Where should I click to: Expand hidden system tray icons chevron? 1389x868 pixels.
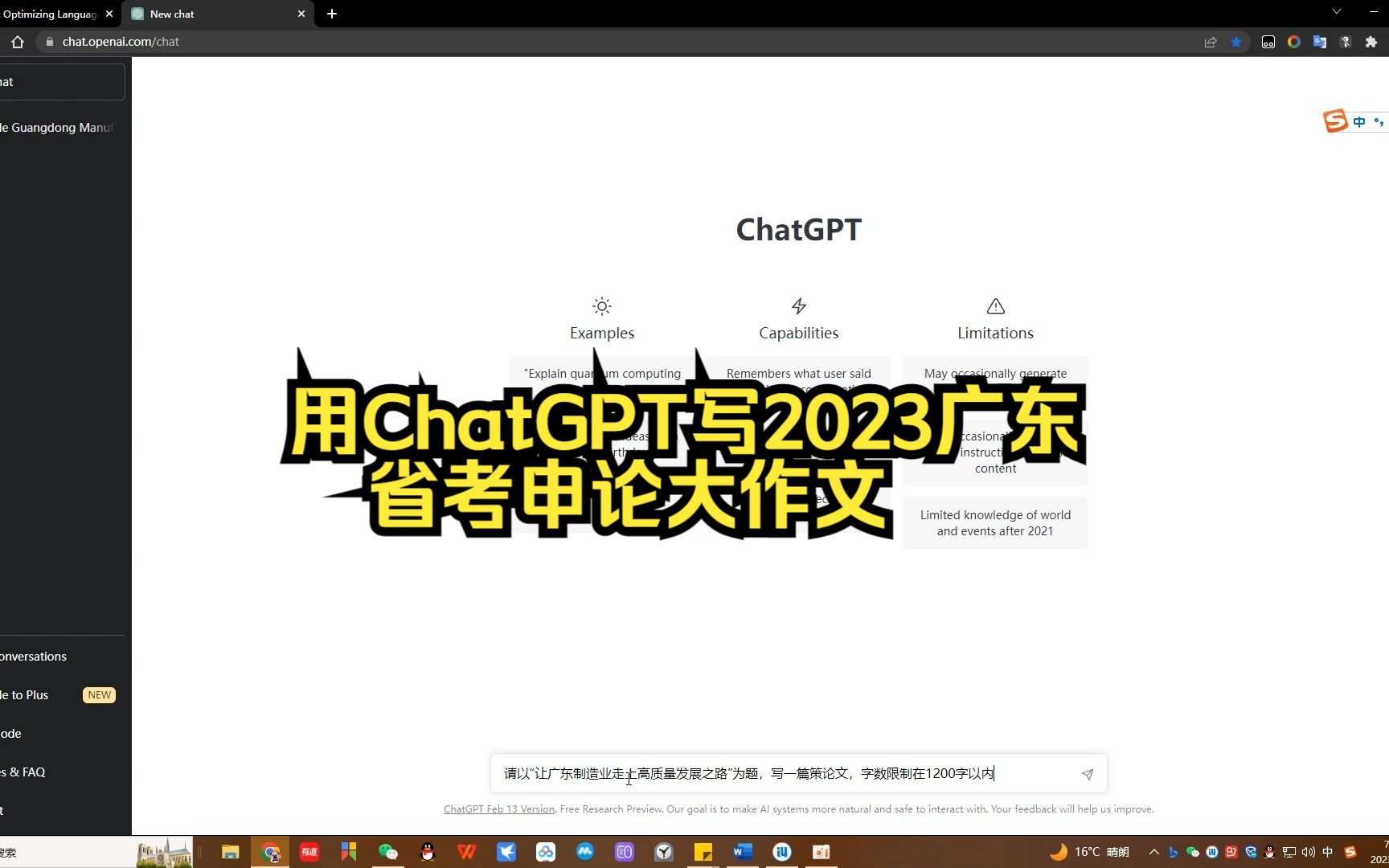(x=1154, y=852)
